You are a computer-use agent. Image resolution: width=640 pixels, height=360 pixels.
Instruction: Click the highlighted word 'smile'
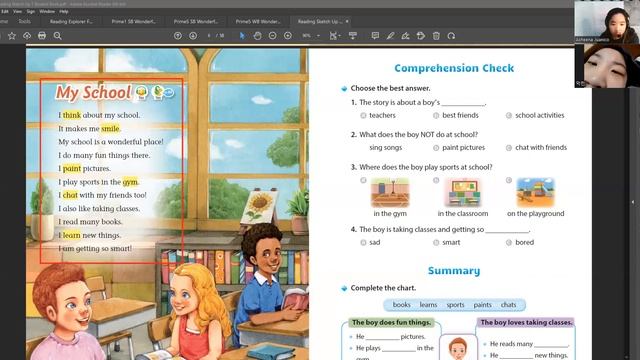pyautogui.click(x=110, y=129)
